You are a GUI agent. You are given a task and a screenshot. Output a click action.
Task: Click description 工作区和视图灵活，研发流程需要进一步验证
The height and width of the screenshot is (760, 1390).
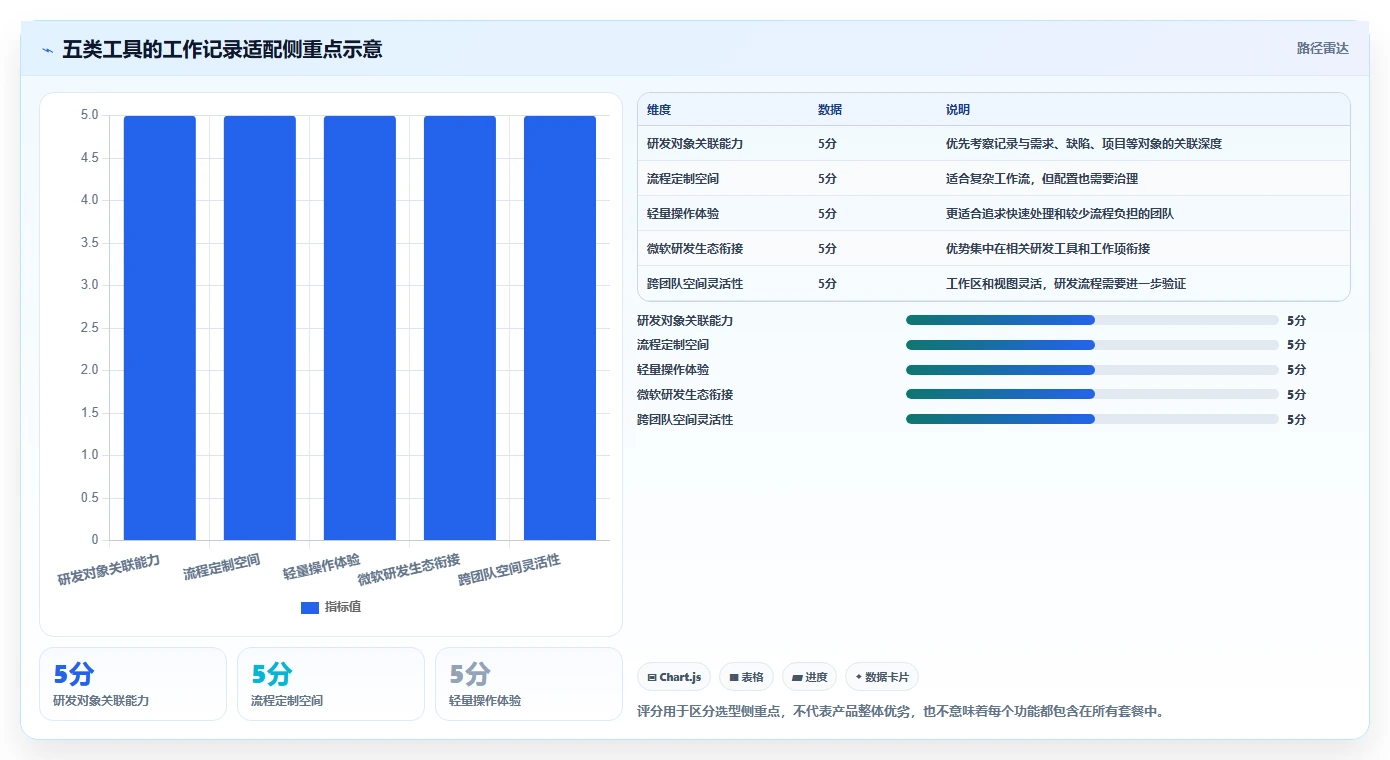click(1066, 284)
